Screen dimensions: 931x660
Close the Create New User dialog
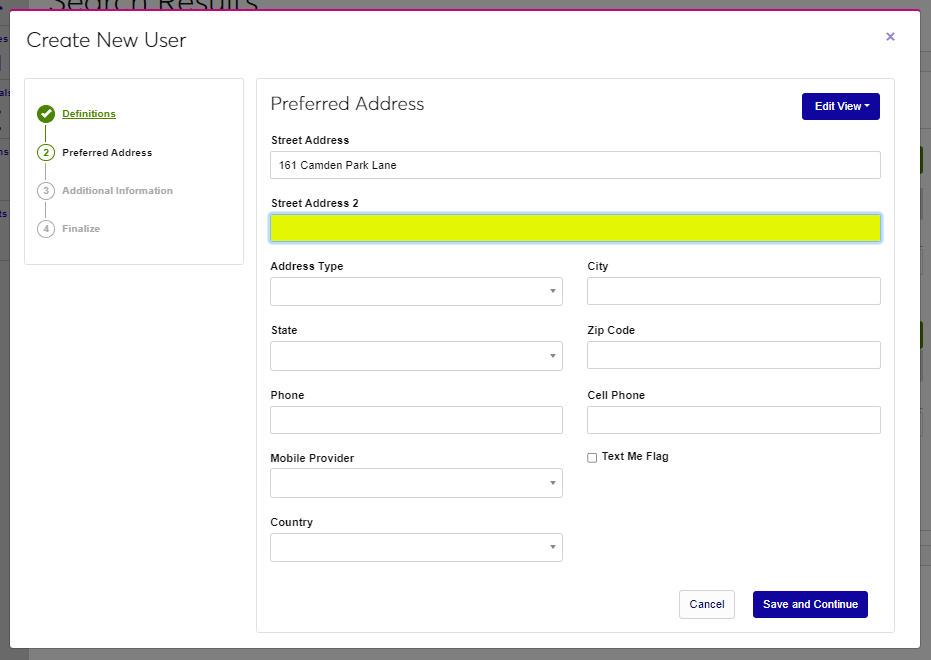pos(890,37)
